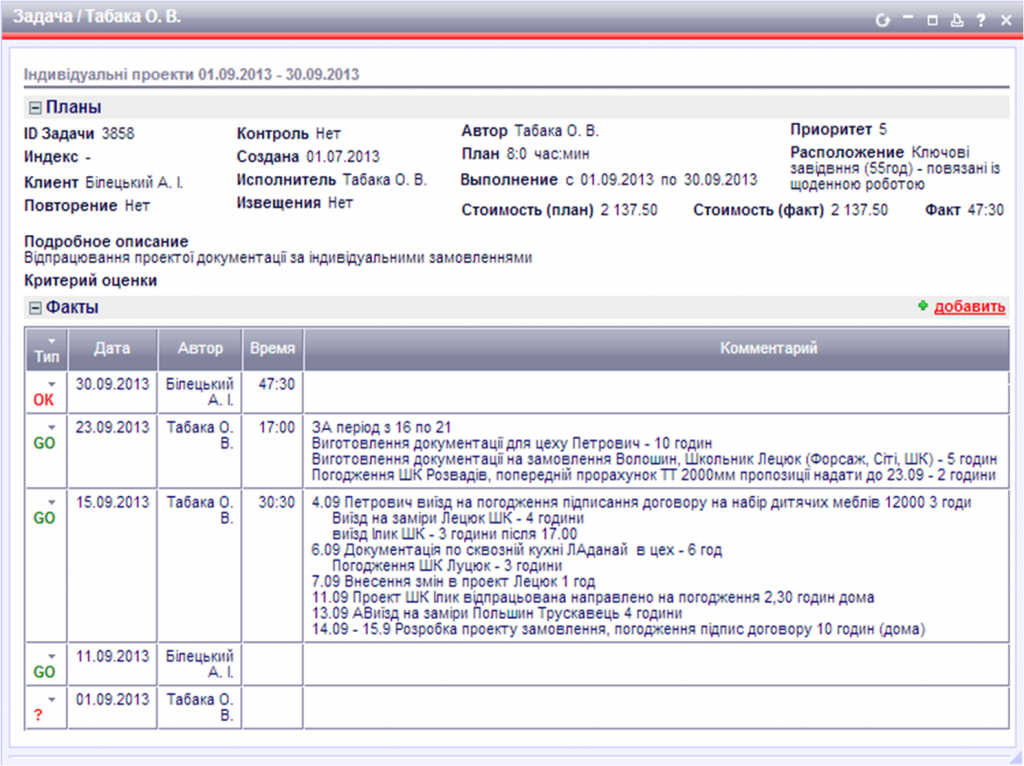Screen dimensions: 1024x766
Task: Click the red OK status in 30.09.2013 row
Action: 43,400
